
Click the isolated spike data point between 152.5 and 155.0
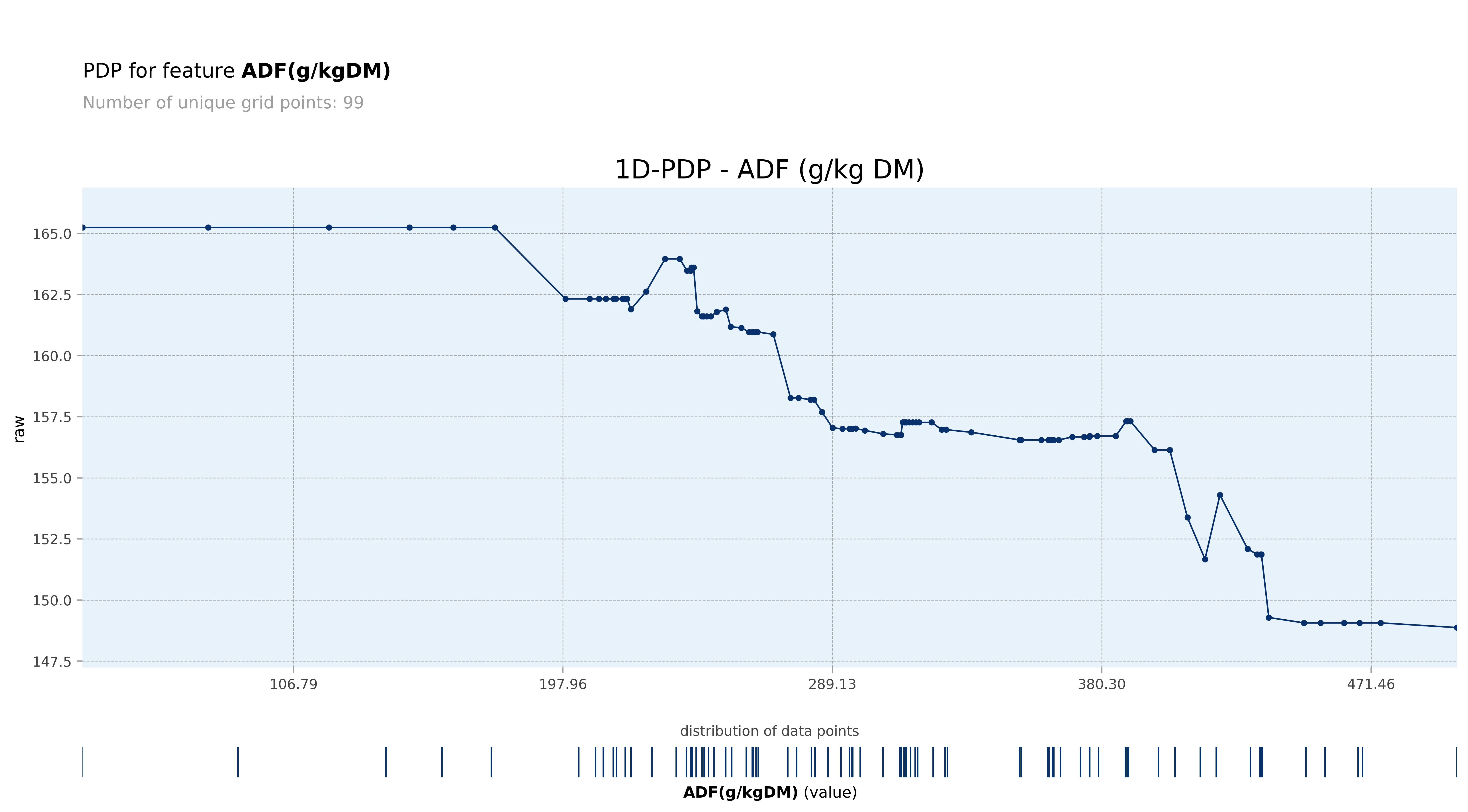point(1219,495)
